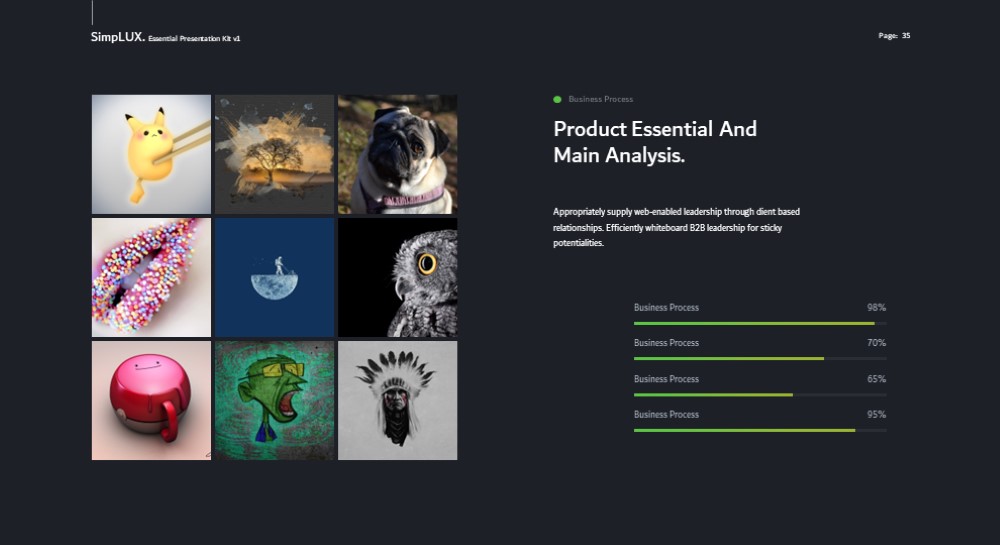Select the heading 'Product Essential And Main Analysis.'

655,142
